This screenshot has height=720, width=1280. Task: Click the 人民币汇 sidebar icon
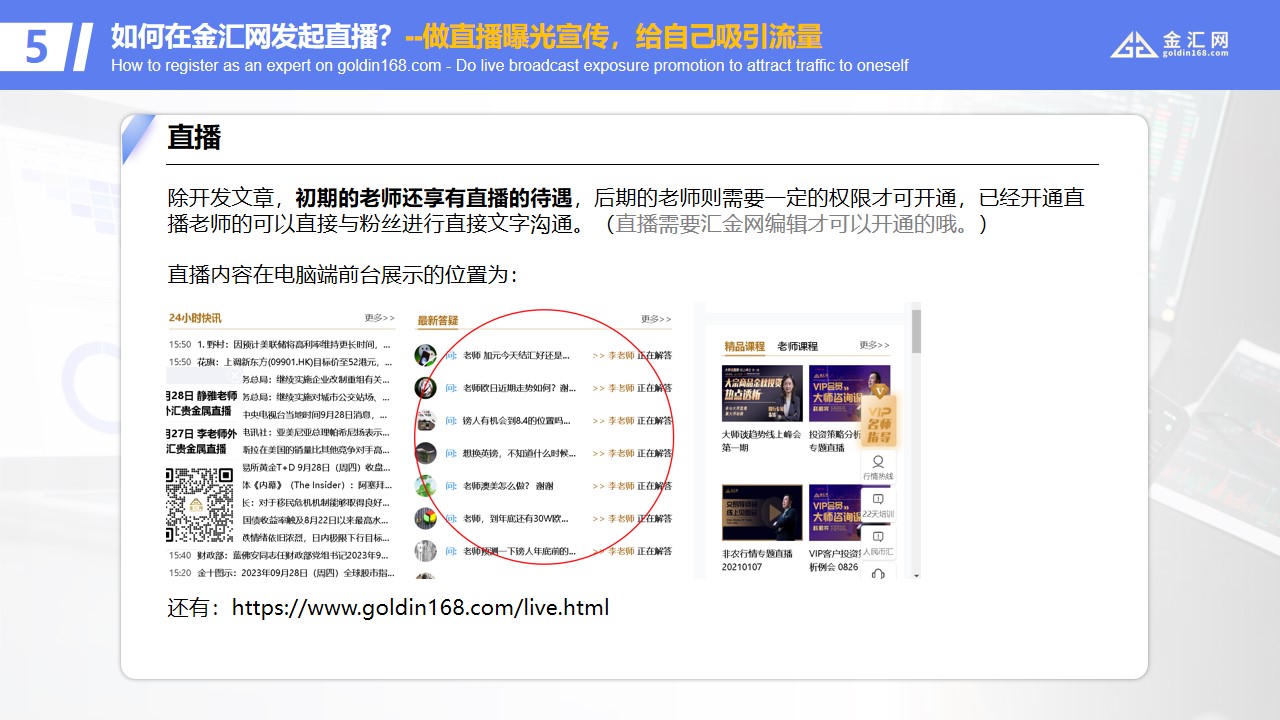coord(878,543)
